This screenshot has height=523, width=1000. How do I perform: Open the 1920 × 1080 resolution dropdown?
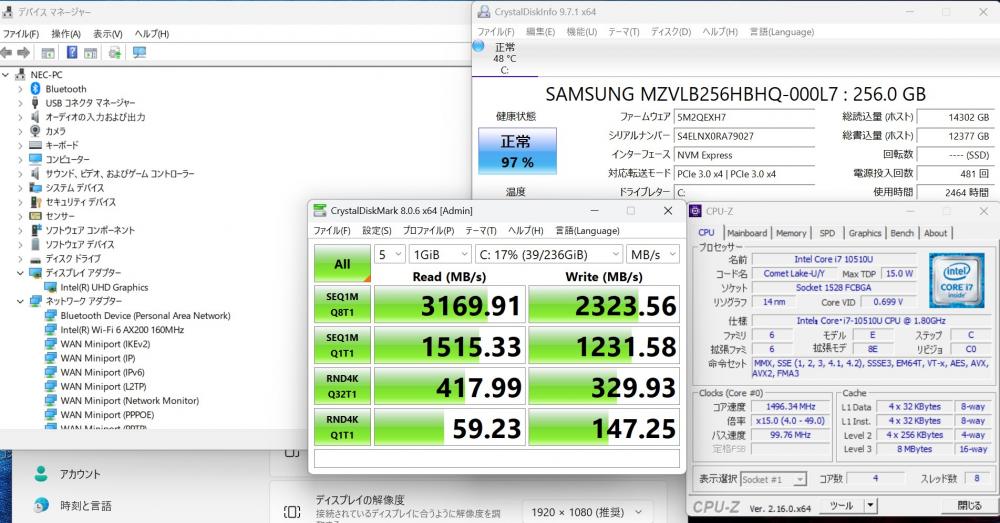tap(587, 512)
